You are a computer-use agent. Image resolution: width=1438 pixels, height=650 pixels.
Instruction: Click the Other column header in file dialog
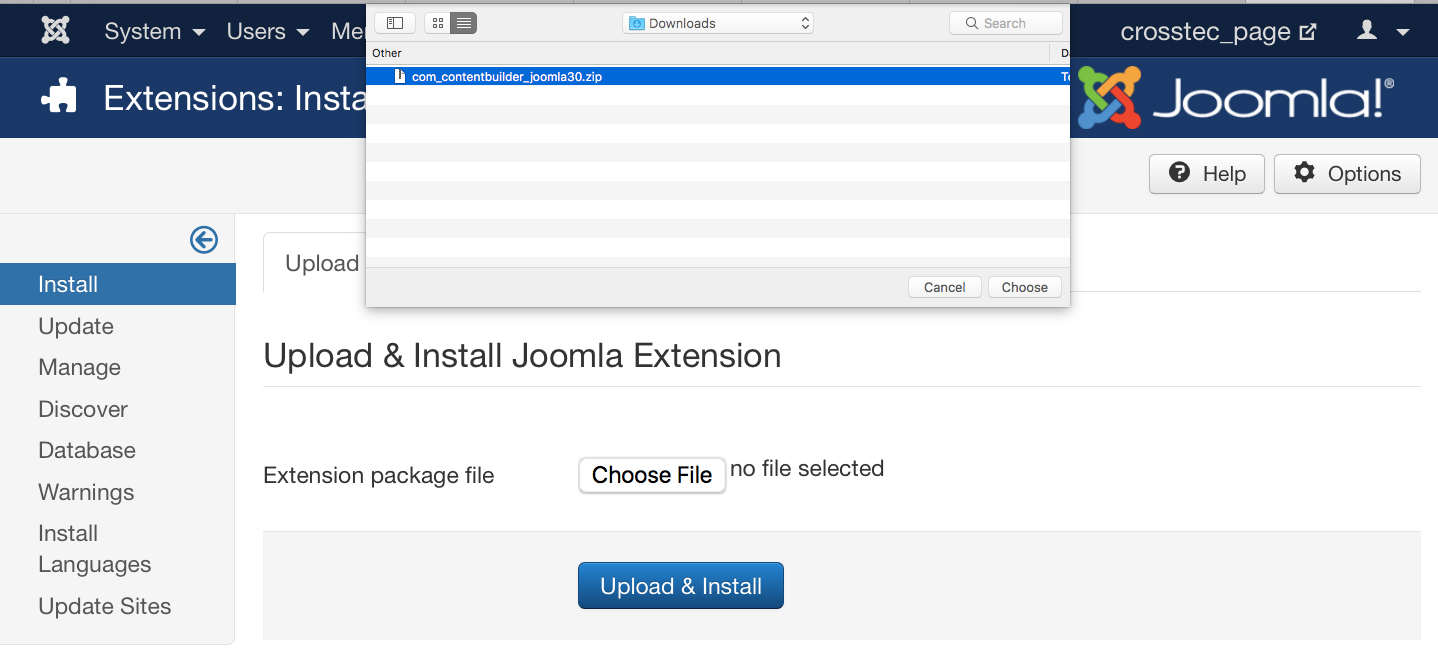[387, 53]
